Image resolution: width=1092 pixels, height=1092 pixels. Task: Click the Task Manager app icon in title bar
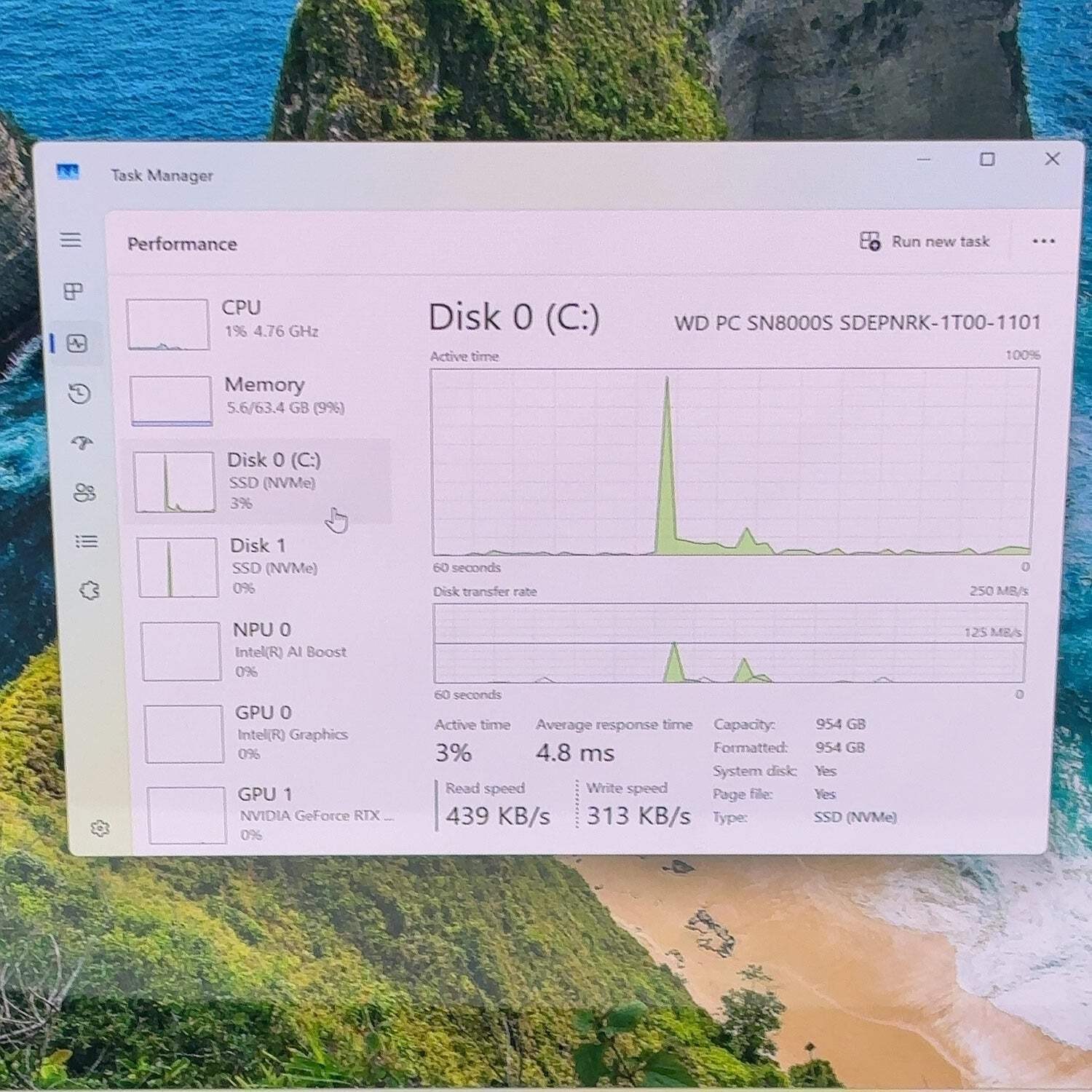point(68,173)
